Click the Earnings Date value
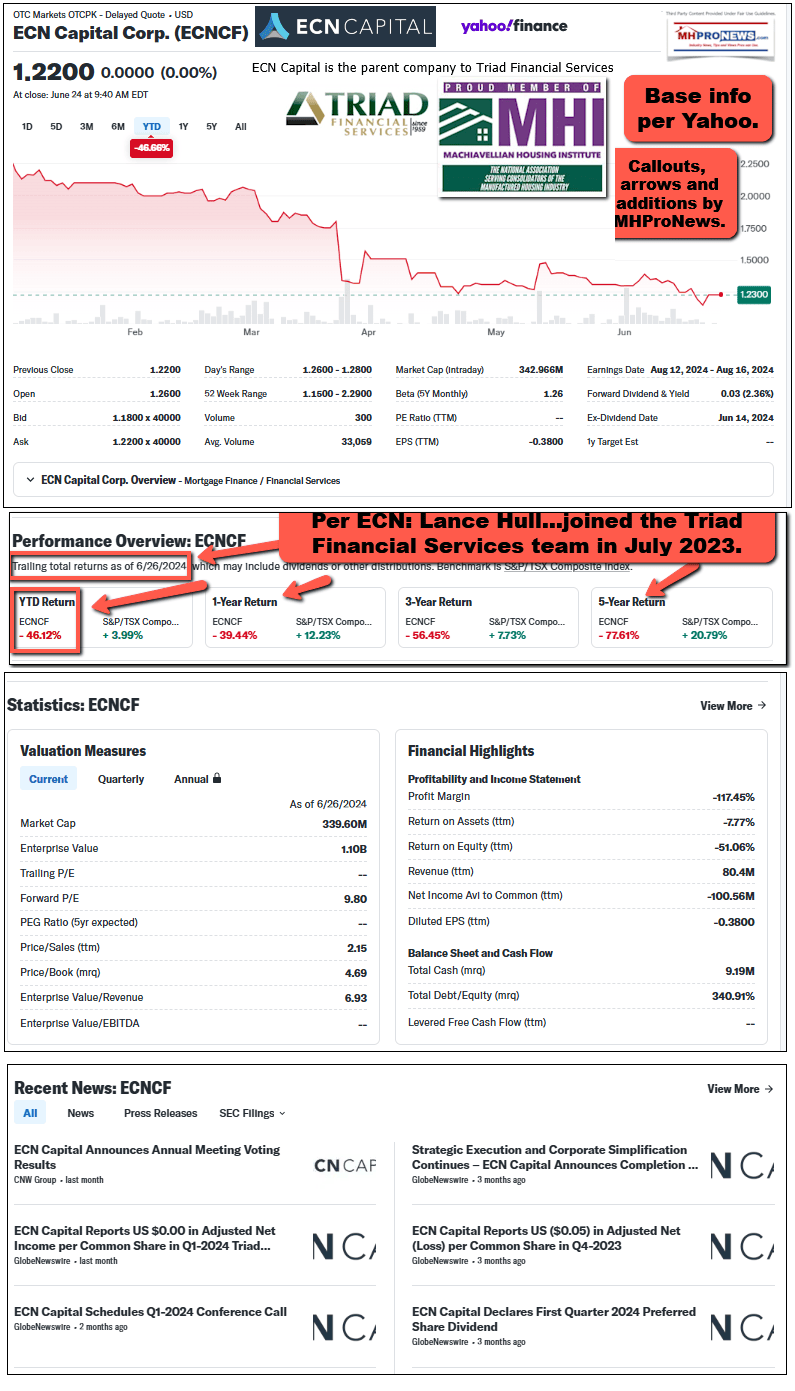The image size is (795, 1391). pyautogui.click(x=710, y=370)
